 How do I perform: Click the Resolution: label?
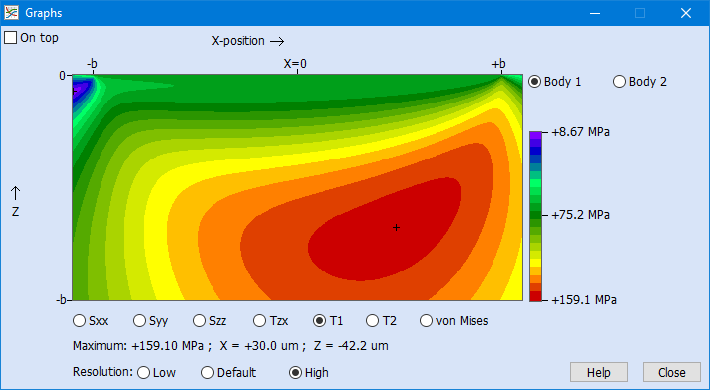103,372
